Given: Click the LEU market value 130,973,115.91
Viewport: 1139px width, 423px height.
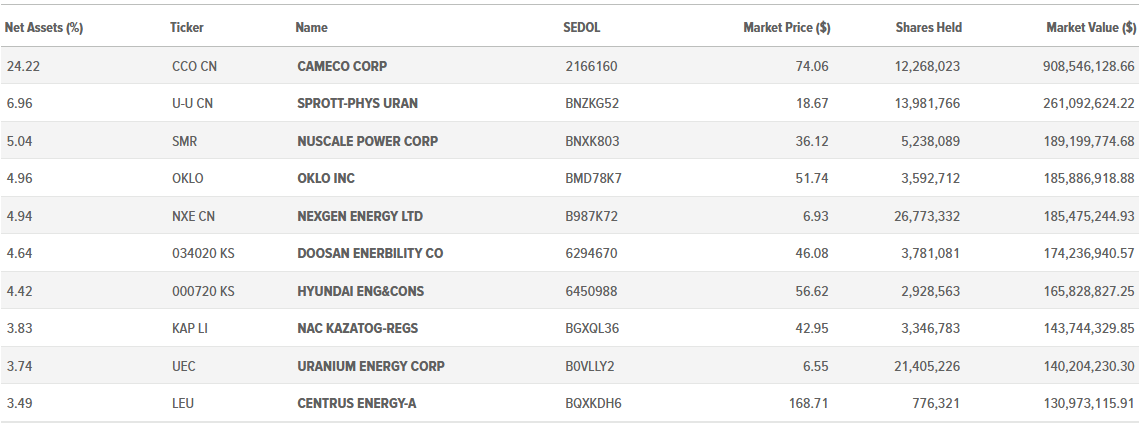Looking at the screenshot, I should pyautogui.click(x=1088, y=403).
